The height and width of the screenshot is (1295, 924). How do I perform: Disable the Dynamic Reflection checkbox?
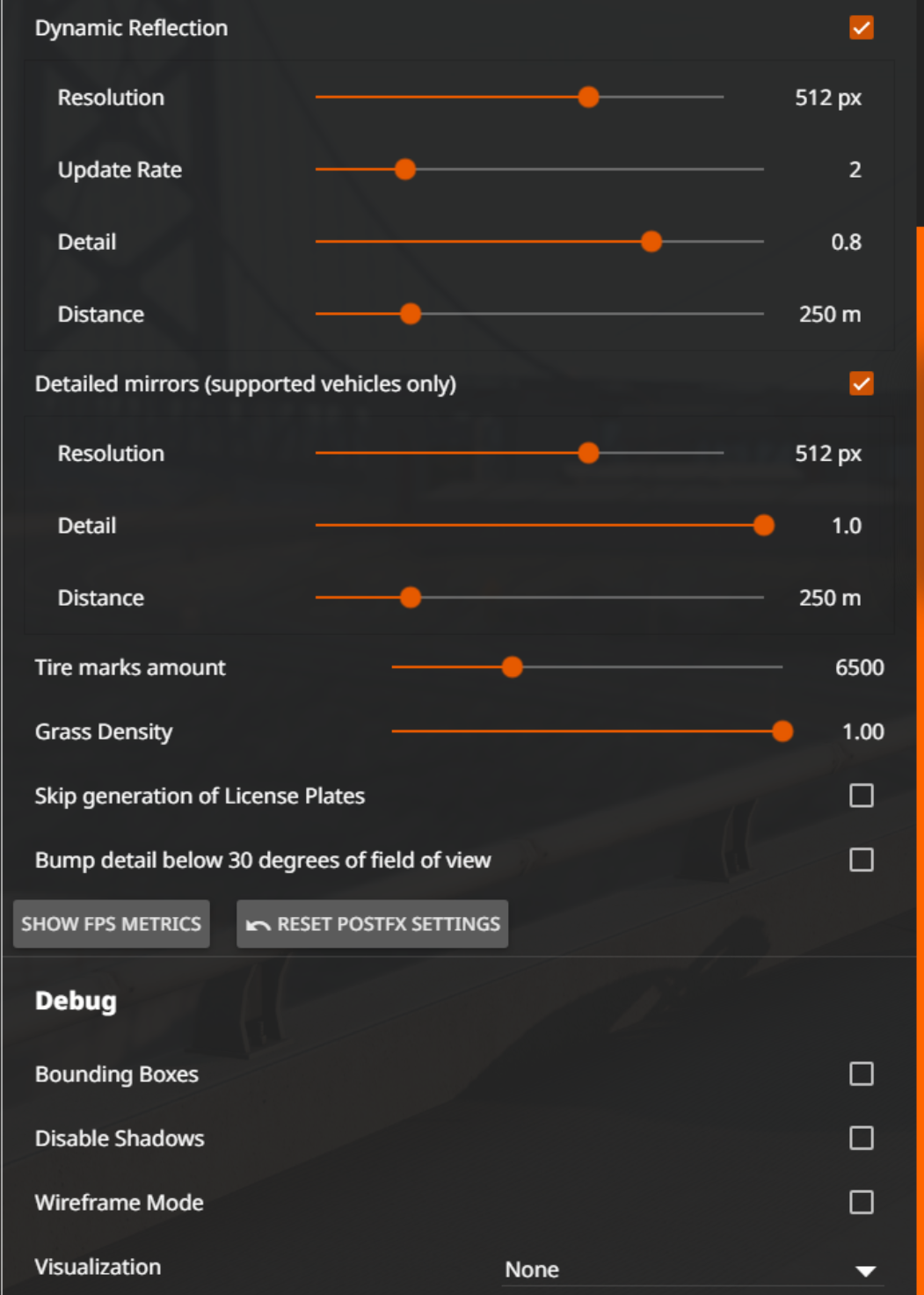tap(862, 28)
